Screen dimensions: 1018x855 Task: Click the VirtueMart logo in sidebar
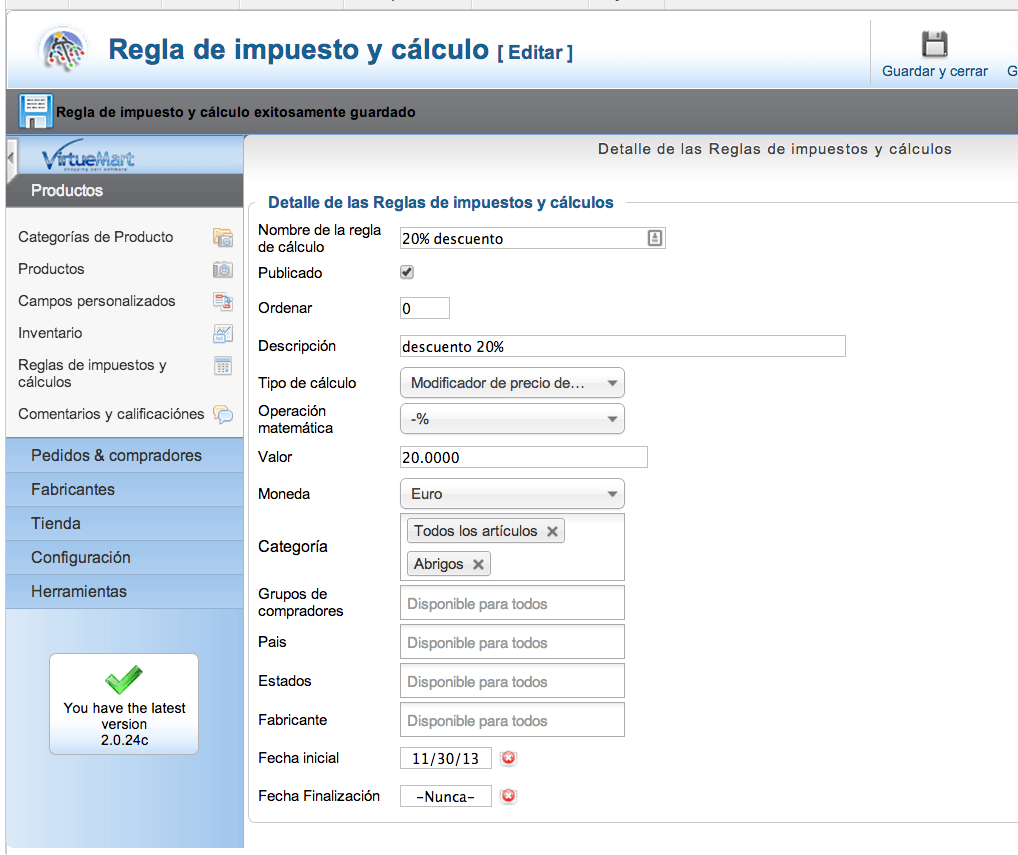point(88,156)
